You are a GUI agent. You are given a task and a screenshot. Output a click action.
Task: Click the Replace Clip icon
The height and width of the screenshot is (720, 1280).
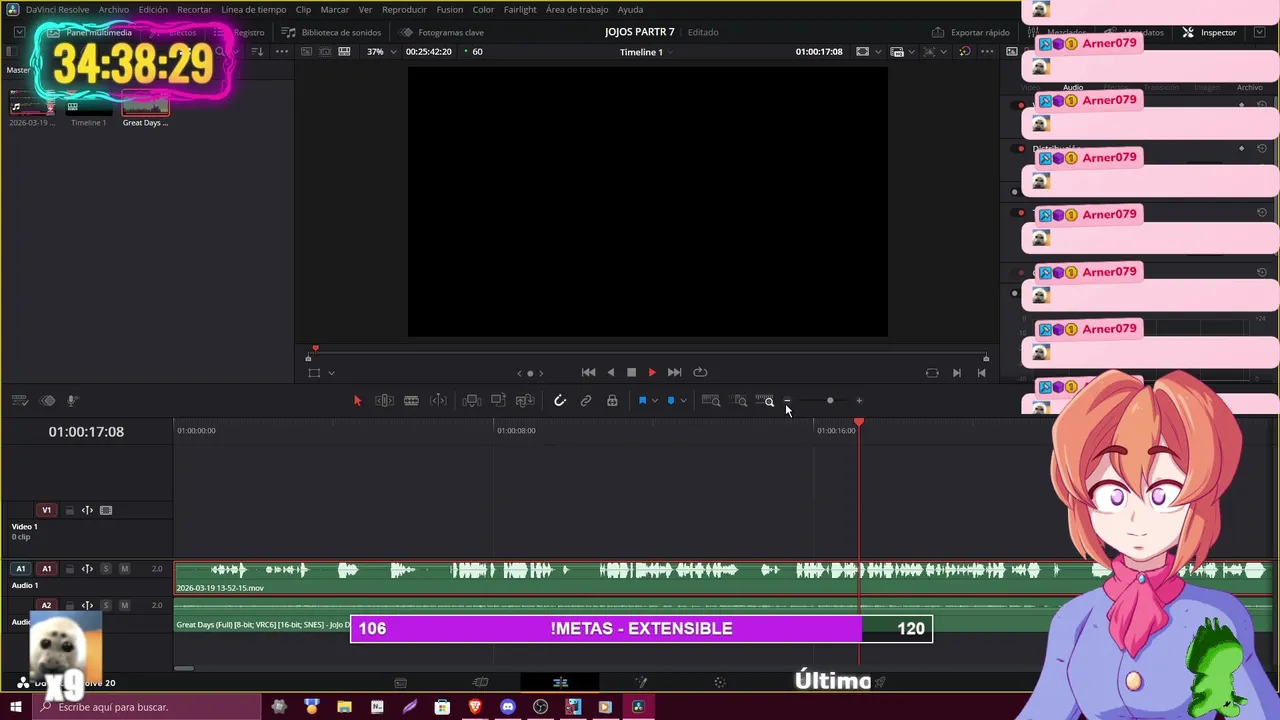pyautogui.click(x=525, y=401)
